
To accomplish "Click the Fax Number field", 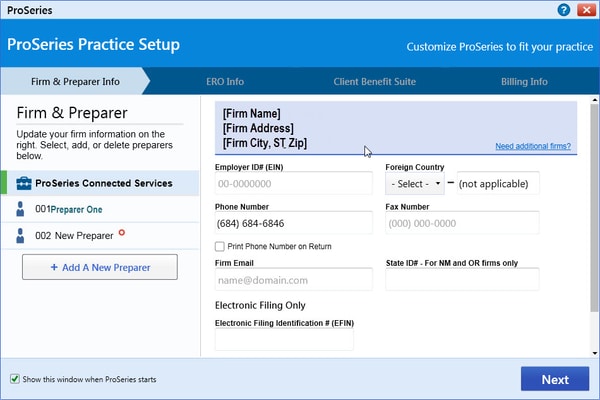I will (462, 223).
